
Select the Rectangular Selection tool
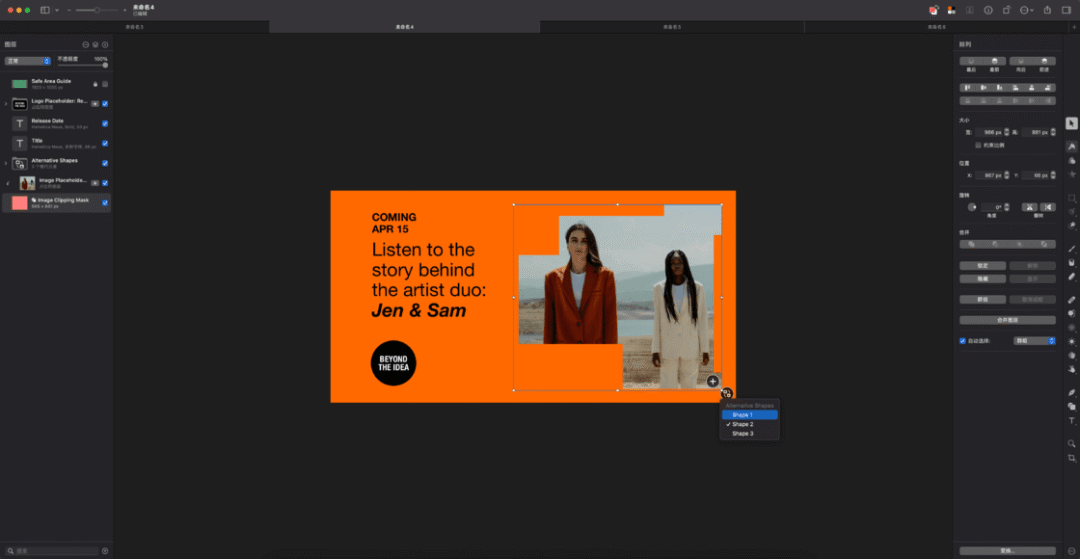pyautogui.click(x=1071, y=198)
